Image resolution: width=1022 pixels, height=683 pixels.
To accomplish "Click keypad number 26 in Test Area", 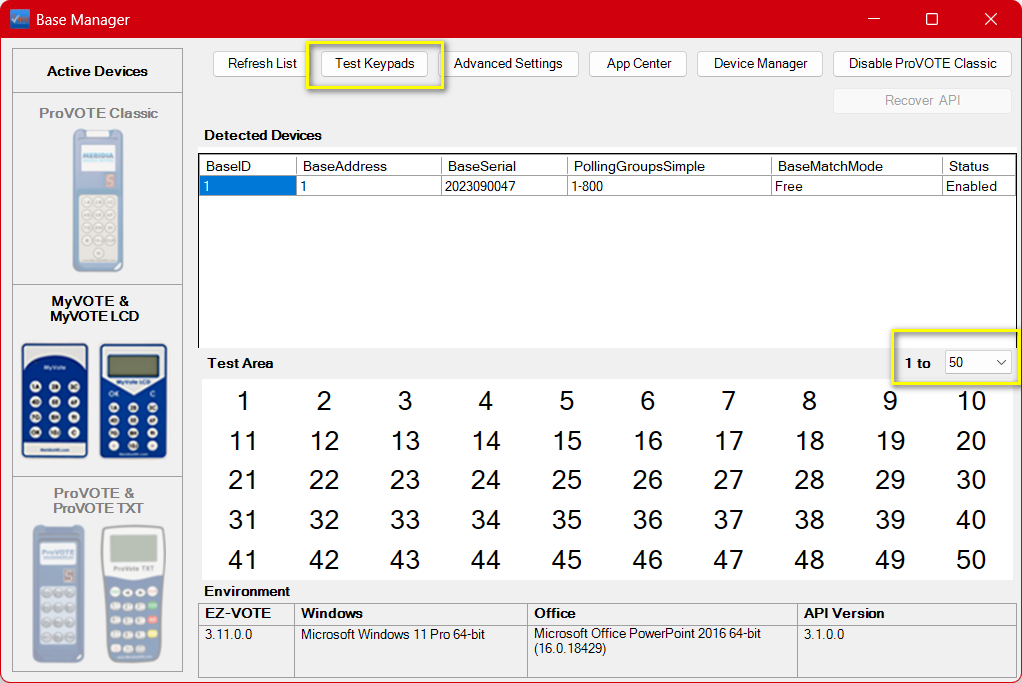I will pyautogui.click(x=647, y=480).
